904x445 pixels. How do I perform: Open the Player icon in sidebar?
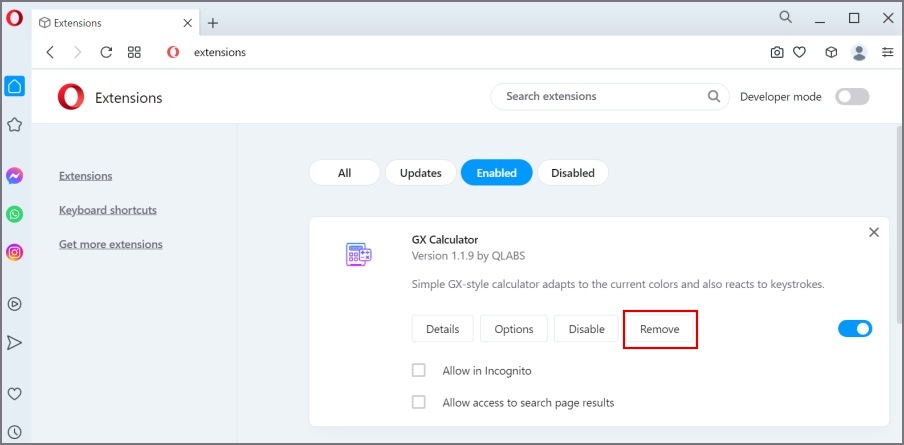coord(14,304)
